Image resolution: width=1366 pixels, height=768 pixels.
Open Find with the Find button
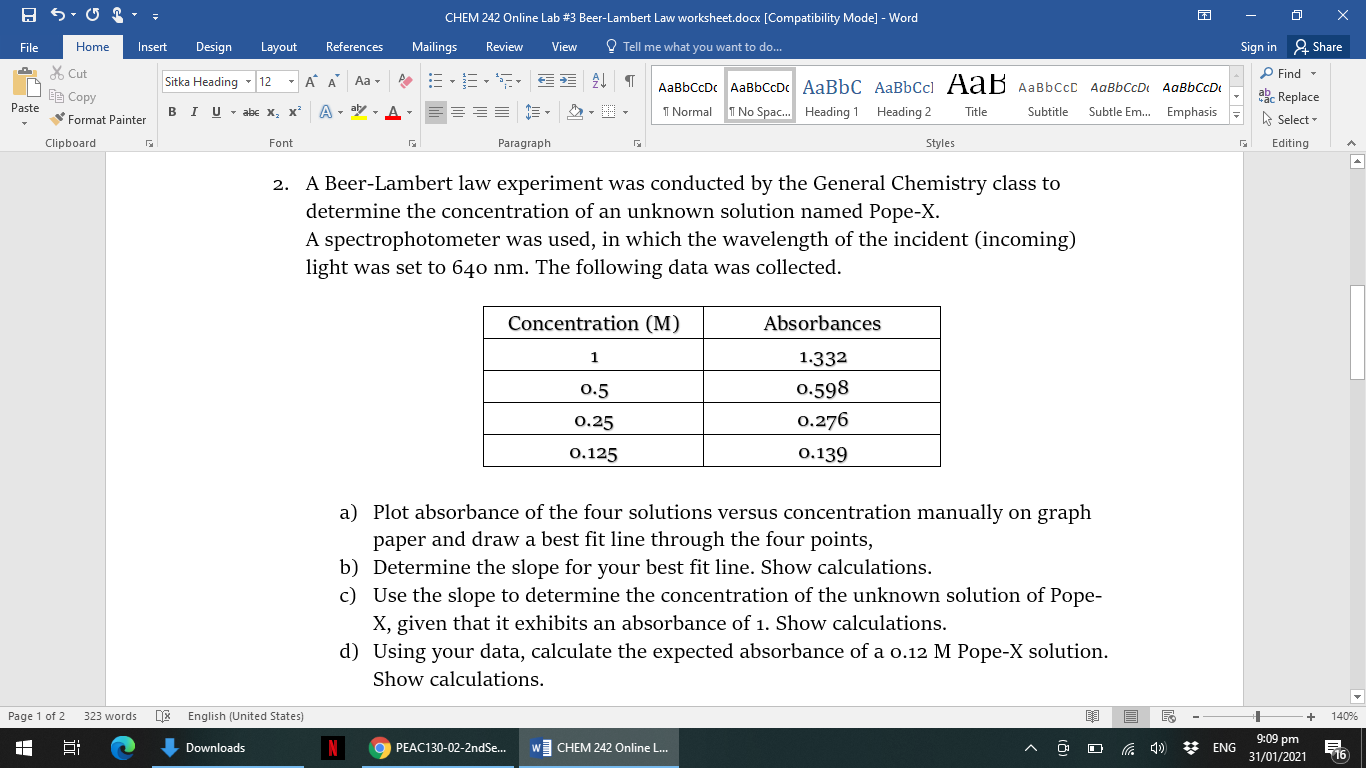point(1289,73)
